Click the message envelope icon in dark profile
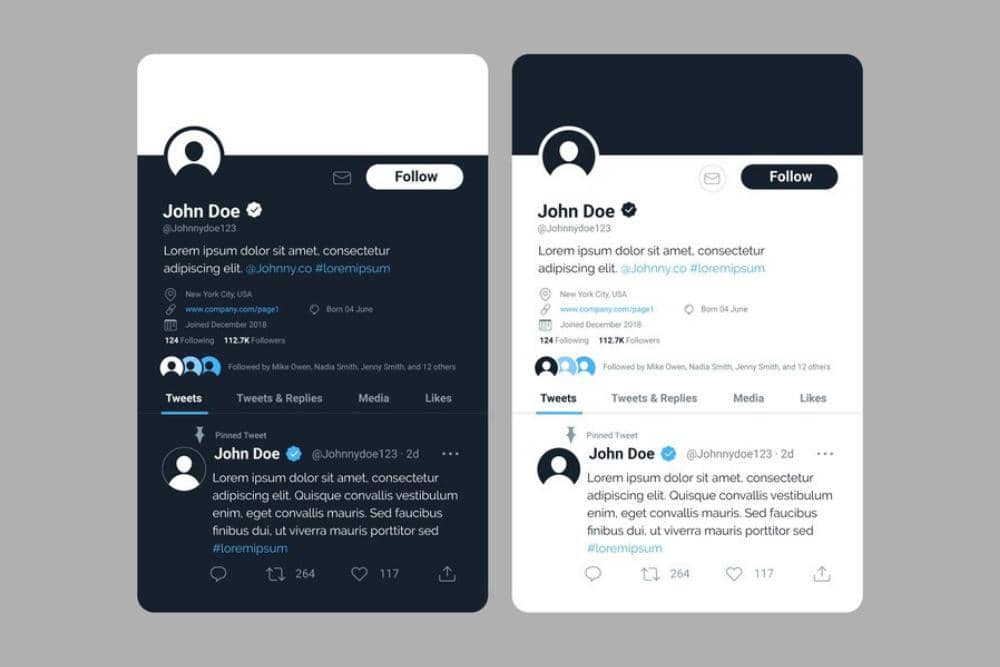Image resolution: width=1000 pixels, height=667 pixels. [342, 177]
